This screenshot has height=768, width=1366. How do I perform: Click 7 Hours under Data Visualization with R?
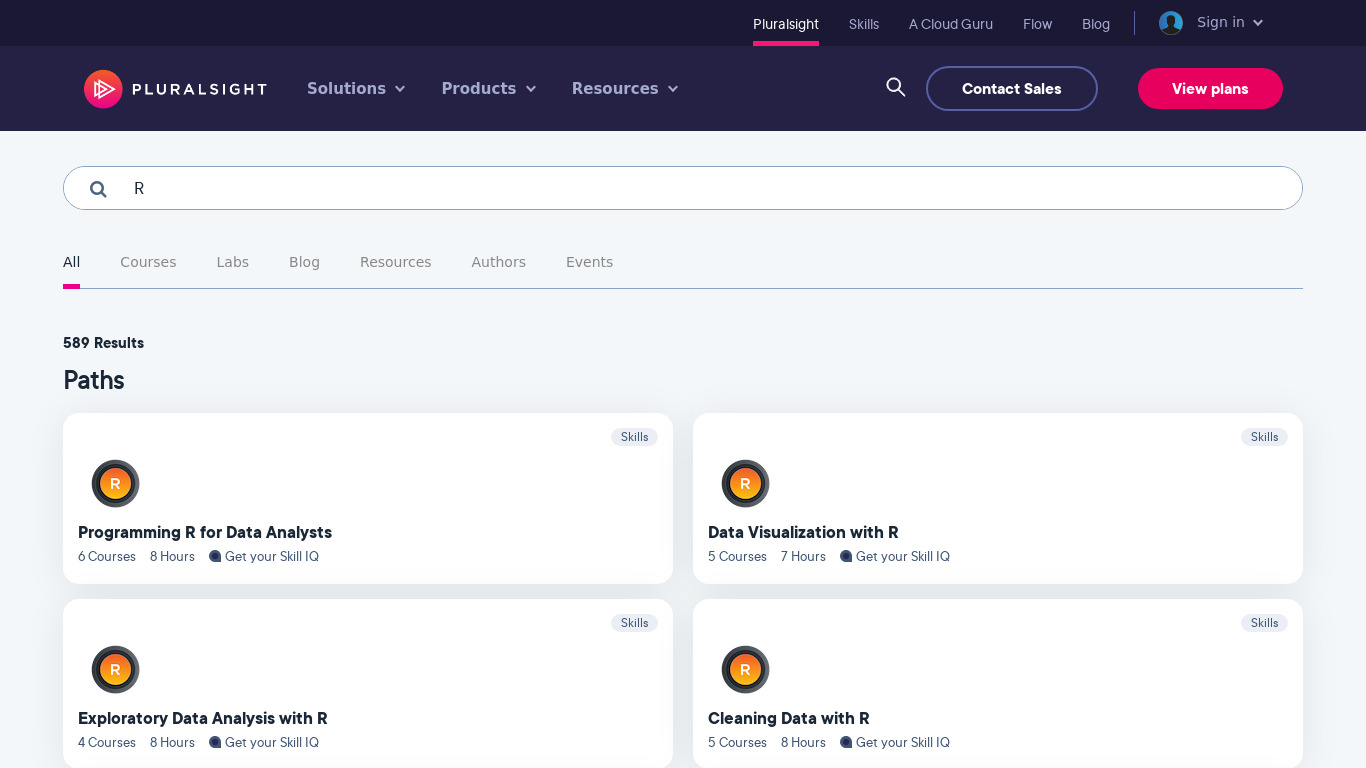(x=803, y=557)
